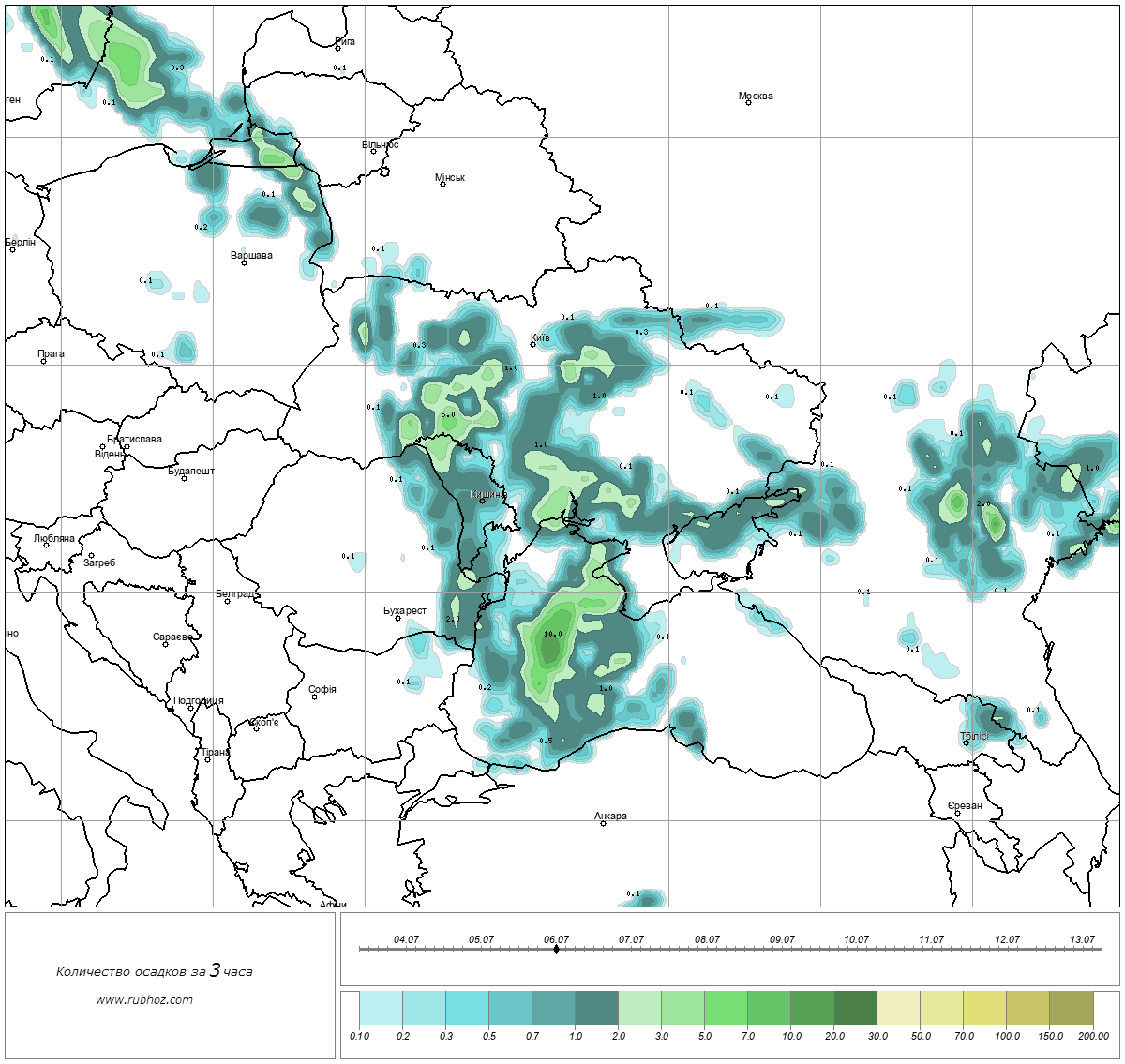Click the 10.0 precipitation peak label
Viewport: 1125px width, 1064px height.
553,634
